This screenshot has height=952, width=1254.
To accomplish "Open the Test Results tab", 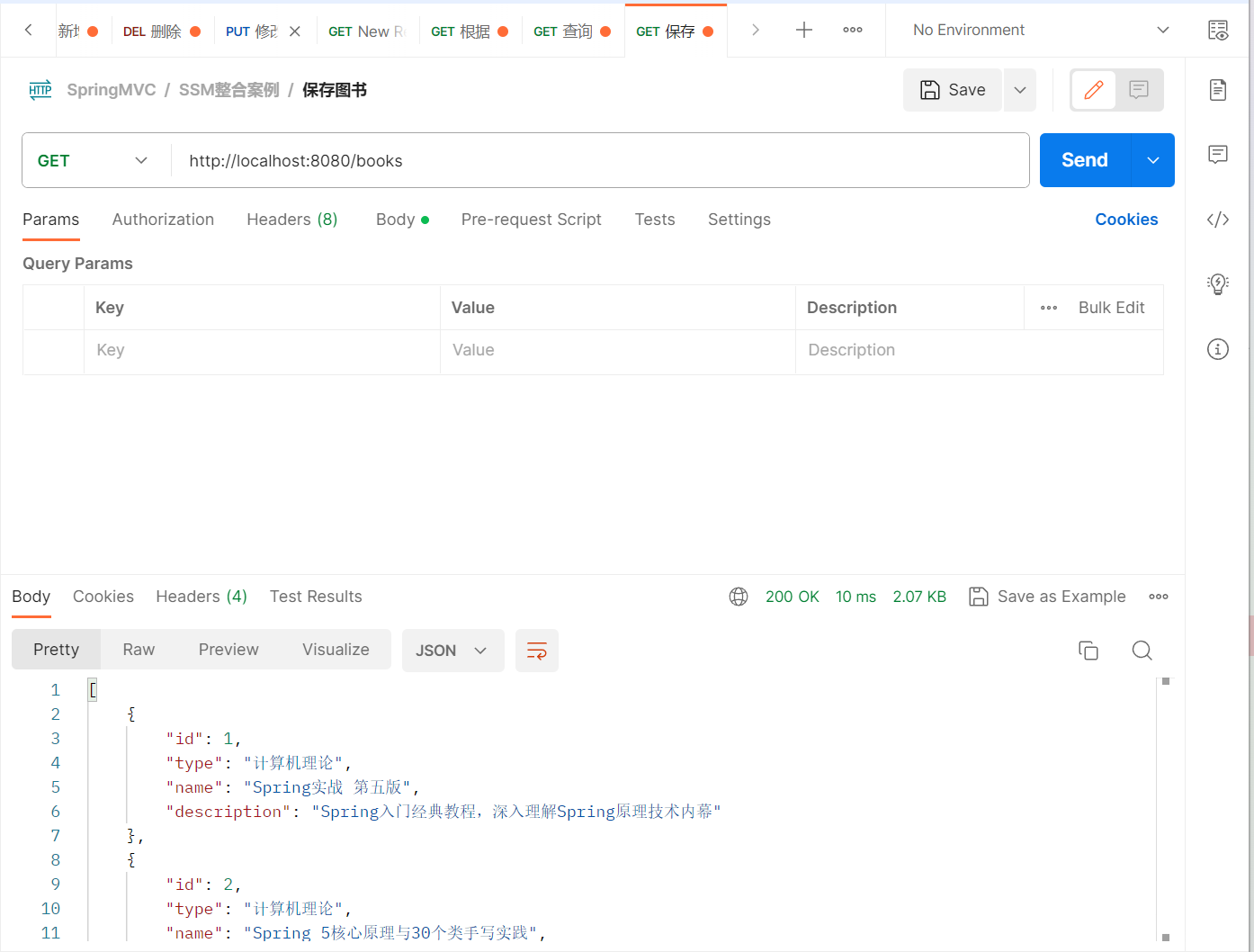I will coord(316,597).
